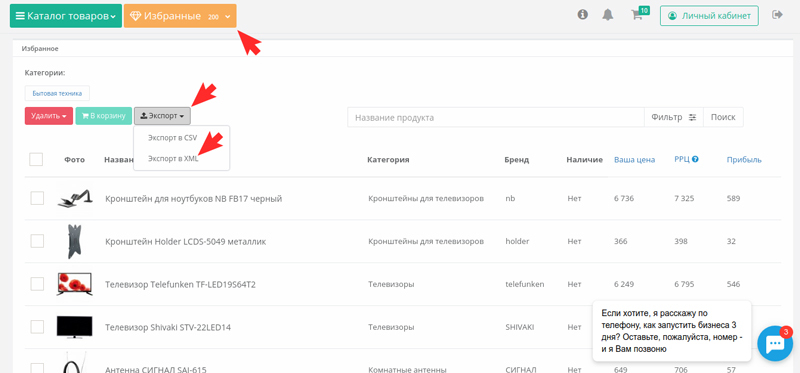Open product Телевизор Telefunken TF-LED19S64T2
The image size is (800, 373).
[x=180, y=284]
